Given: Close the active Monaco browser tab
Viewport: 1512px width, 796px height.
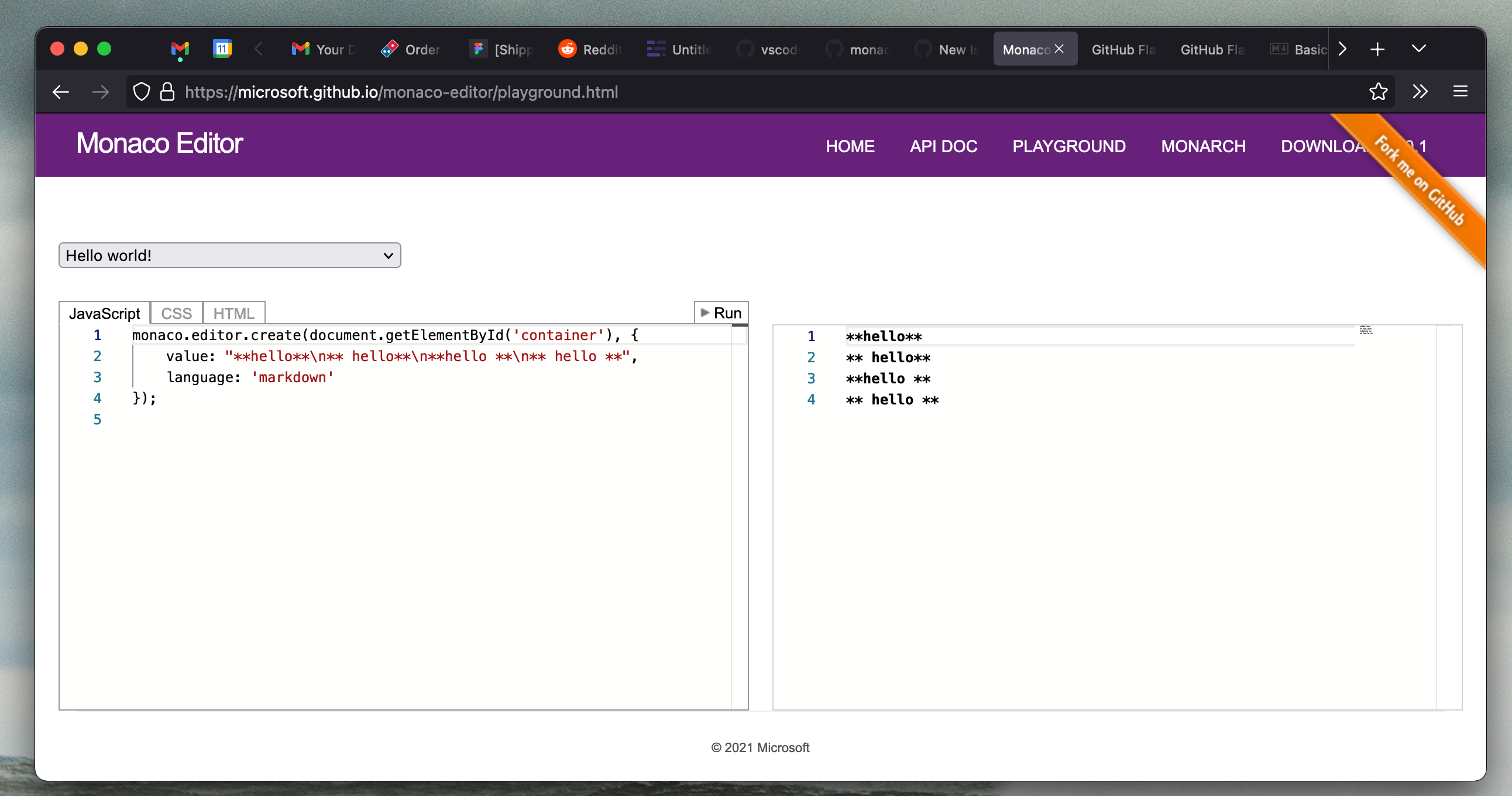Looking at the screenshot, I should point(1059,49).
